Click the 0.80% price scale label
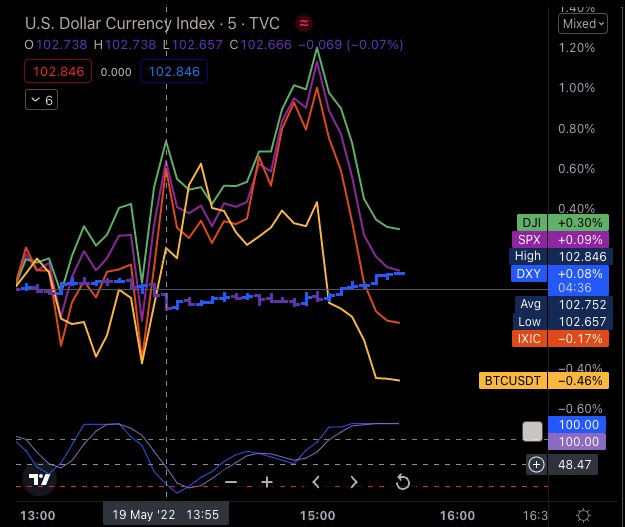Image resolution: width=625 pixels, height=527 pixels. 577,128
